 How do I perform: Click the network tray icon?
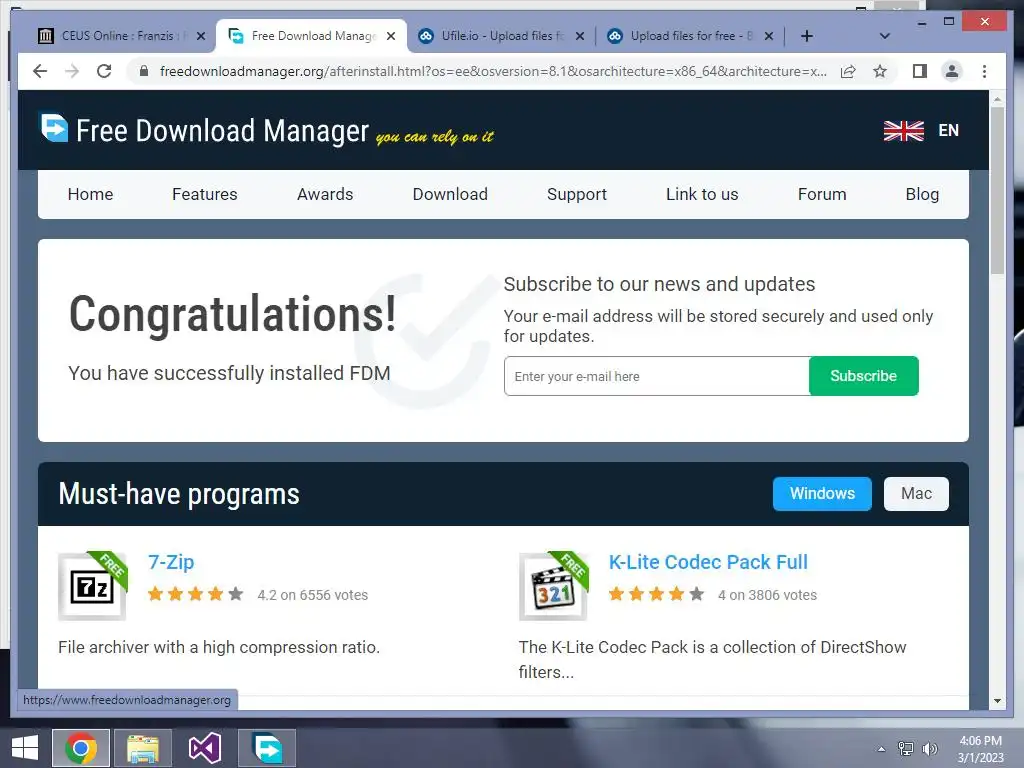[x=905, y=748]
